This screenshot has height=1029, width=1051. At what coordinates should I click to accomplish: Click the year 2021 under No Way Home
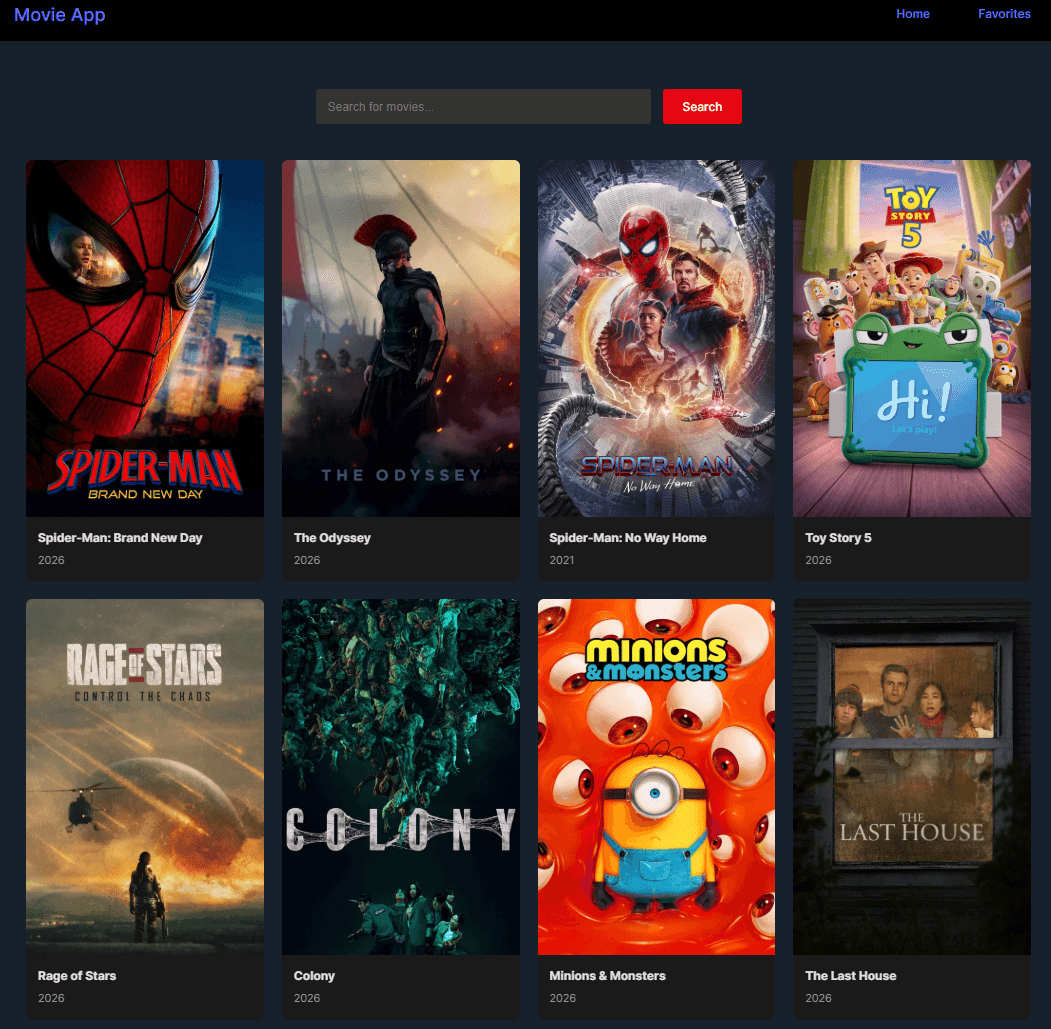point(562,560)
